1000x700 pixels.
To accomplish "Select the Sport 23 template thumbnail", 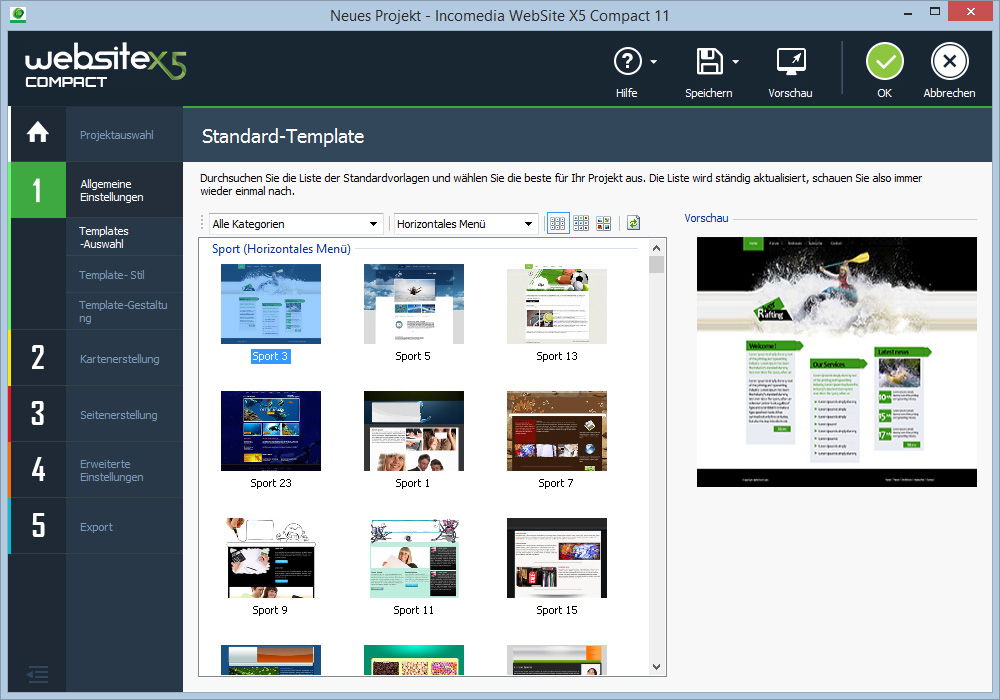I will pyautogui.click(x=271, y=431).
